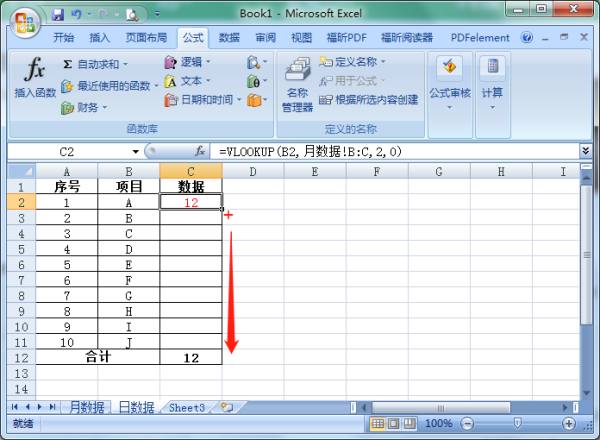The width and height of the screenshot is (600, 440).
Task: Open the Home (开始) ribbon tab
Action: pyautogui.click(x=64, y=37)
